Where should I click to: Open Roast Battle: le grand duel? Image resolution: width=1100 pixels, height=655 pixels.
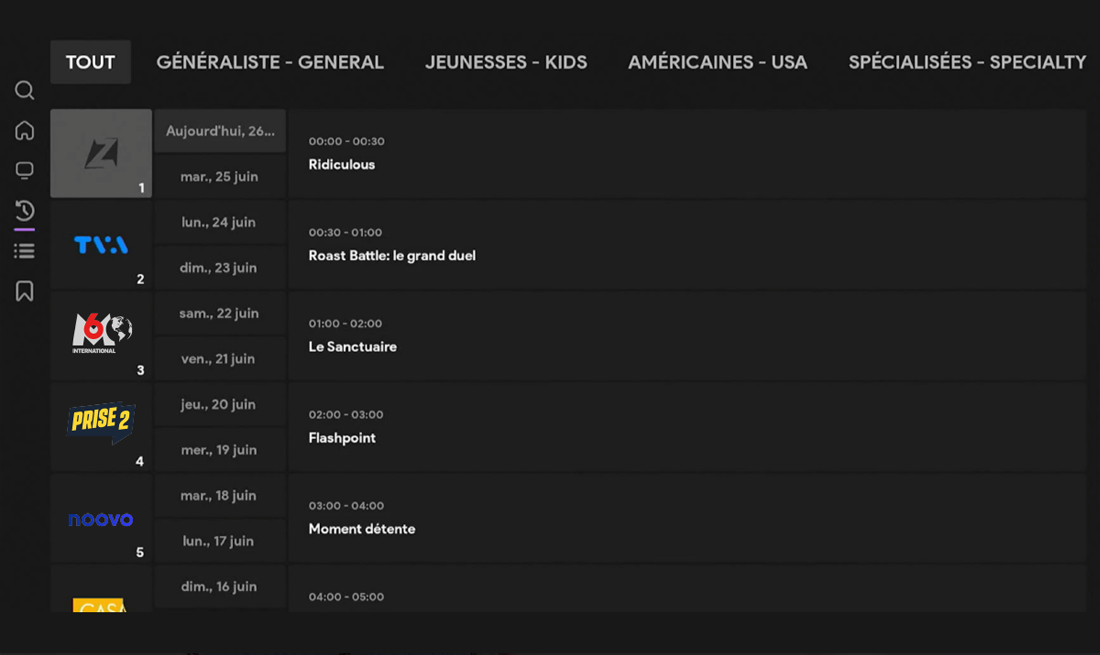point(688,244)
